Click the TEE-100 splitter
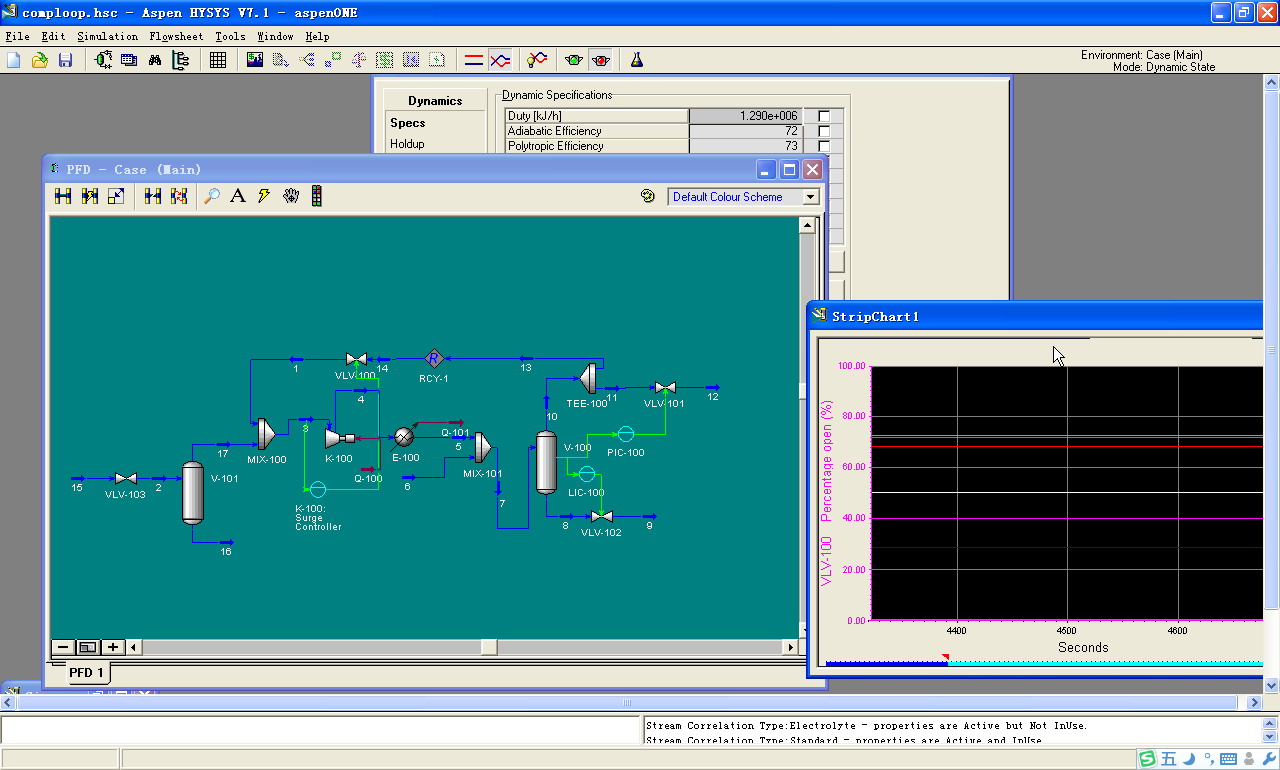Image resolution: width=1280 pixels, height=770 pixels. (x=588, y=378)
